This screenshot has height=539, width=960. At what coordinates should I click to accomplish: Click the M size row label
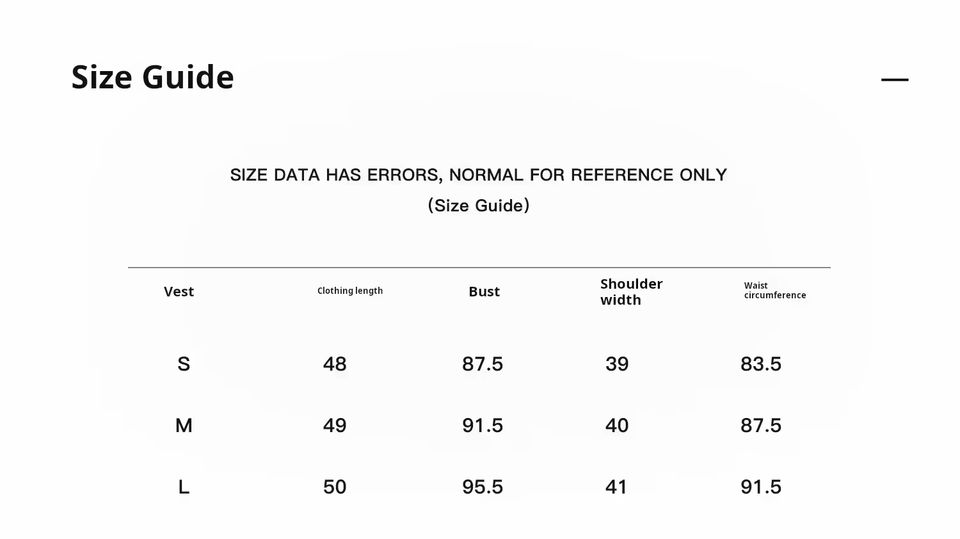tap(184, 426)
